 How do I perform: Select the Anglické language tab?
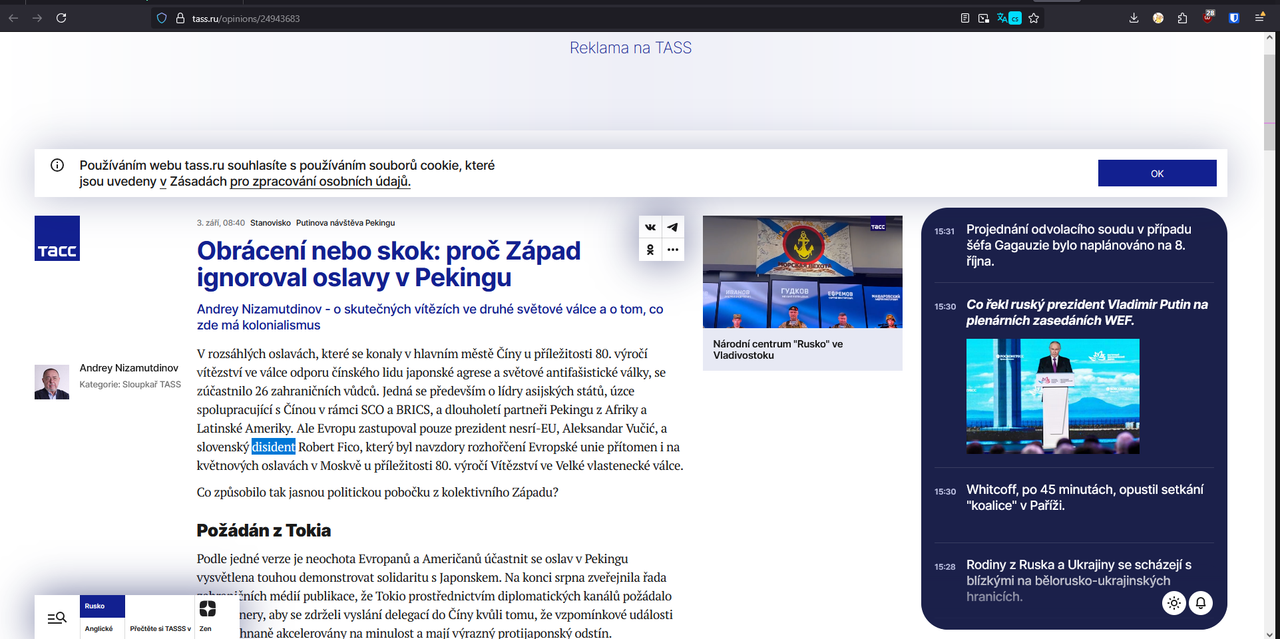tap(98, 629)
